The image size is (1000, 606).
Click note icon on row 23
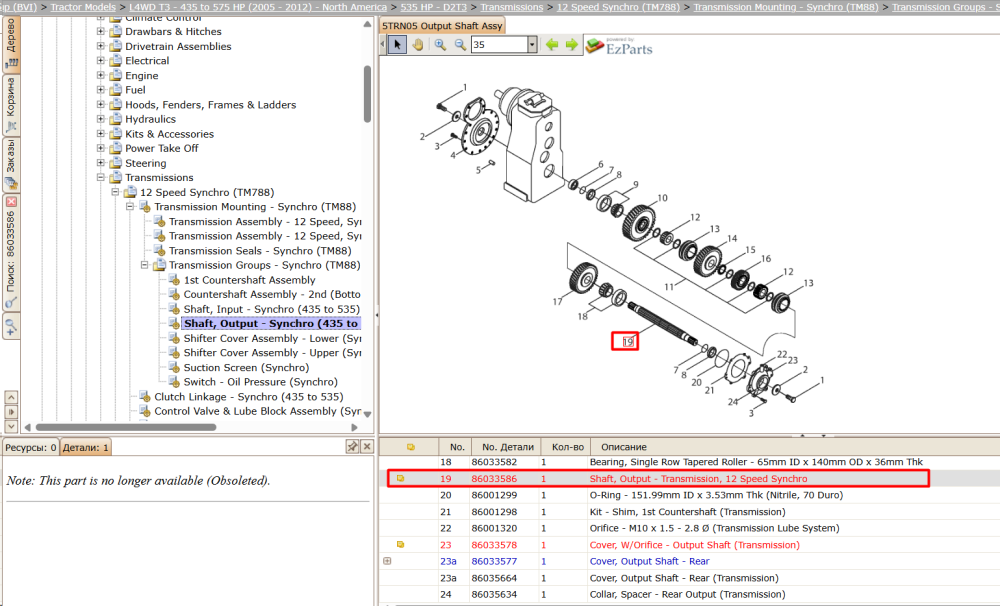click(x=401, y=545)
